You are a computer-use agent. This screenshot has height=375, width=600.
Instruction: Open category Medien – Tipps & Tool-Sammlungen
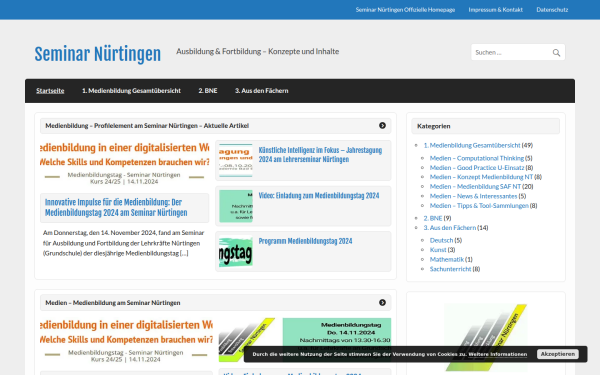[x=479, y=205]
